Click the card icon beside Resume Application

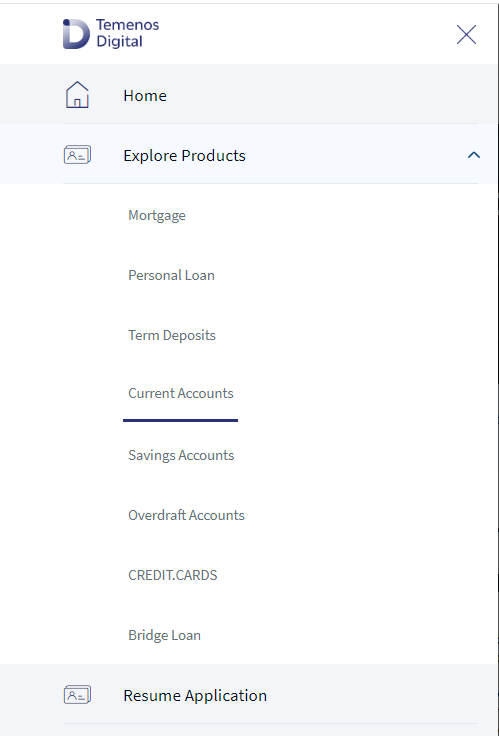pos(77,694)
